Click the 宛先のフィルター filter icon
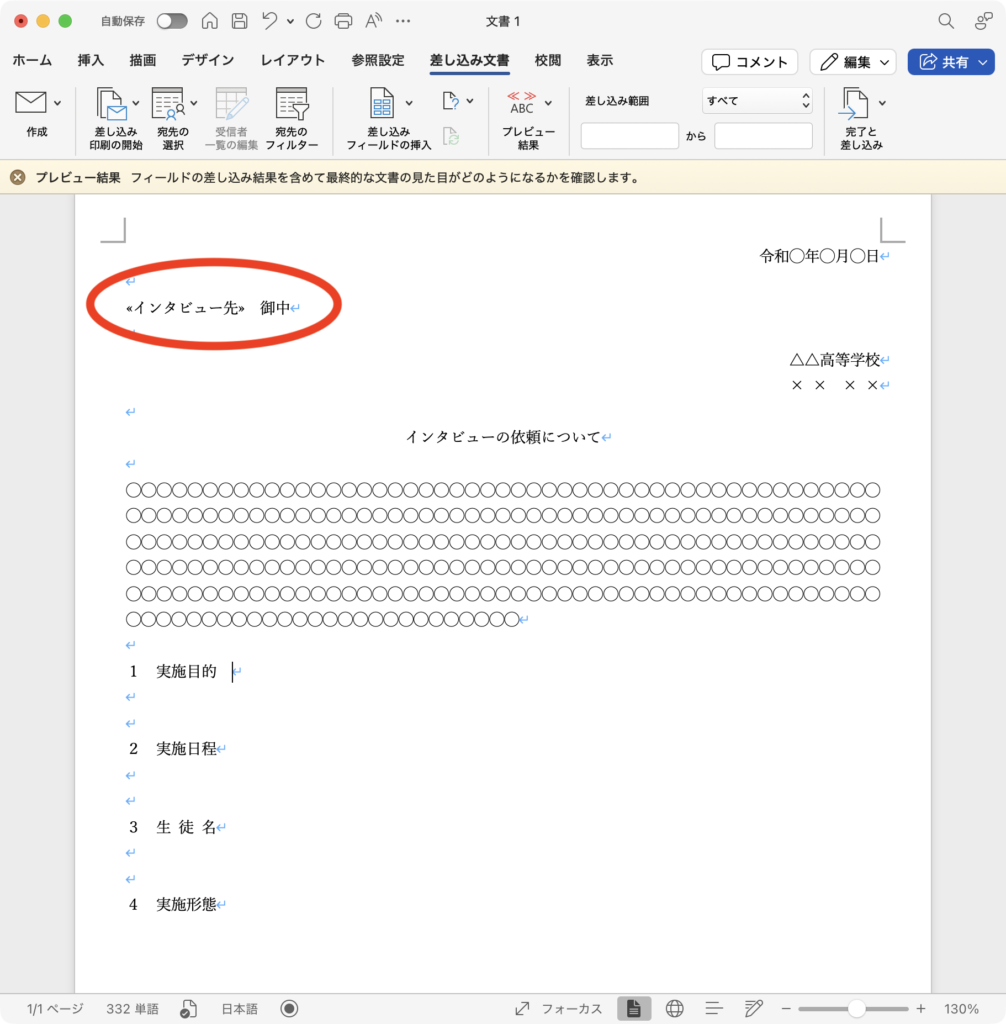 pyautogui.click(x=292, y=104)
